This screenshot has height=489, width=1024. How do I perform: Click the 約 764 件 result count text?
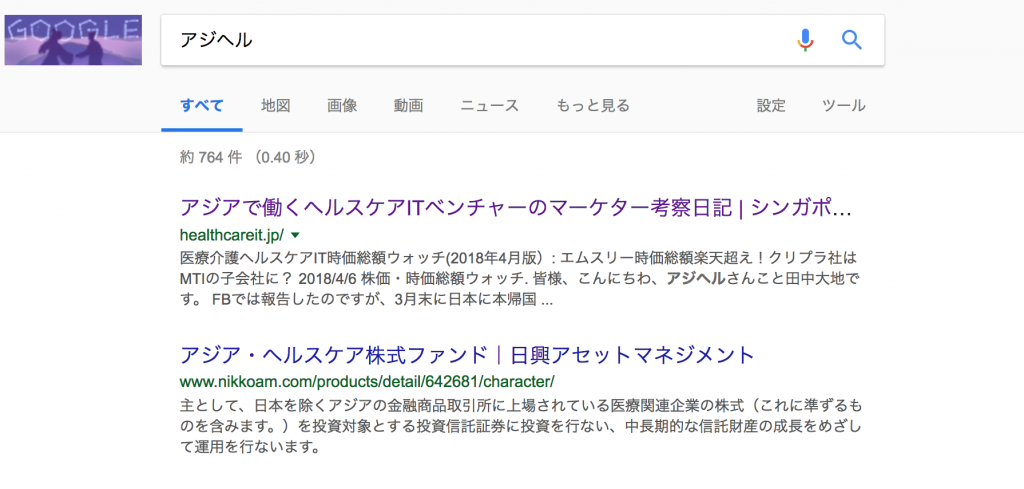(x=248, y=157)
